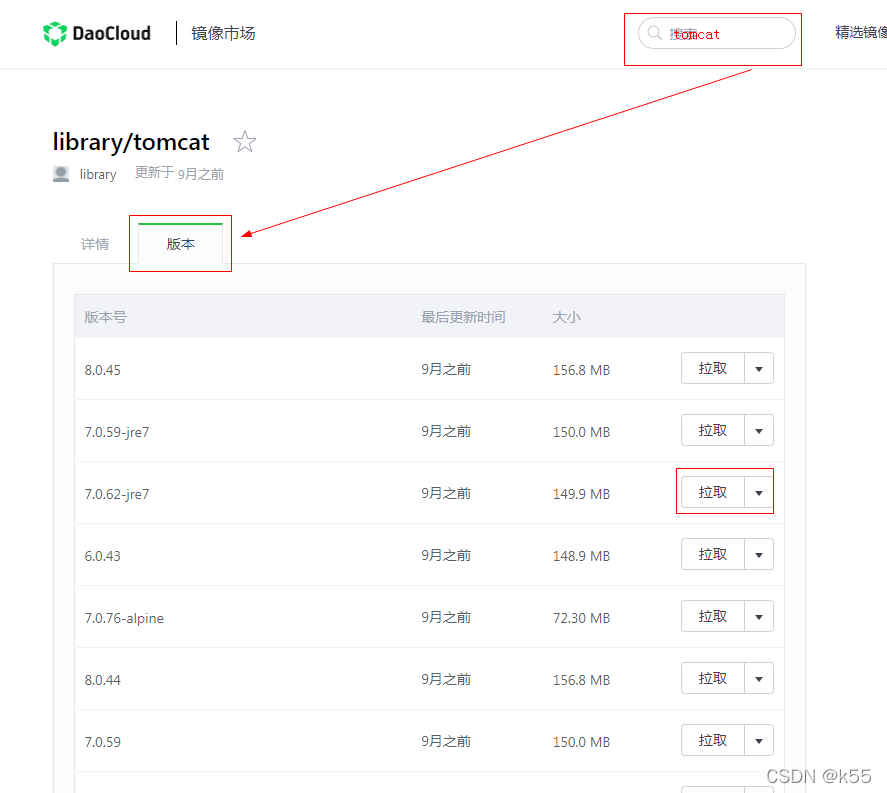Click the 版本号 column header
The width and height of the screenshot is (887, 793).
[x=105, y=317]
